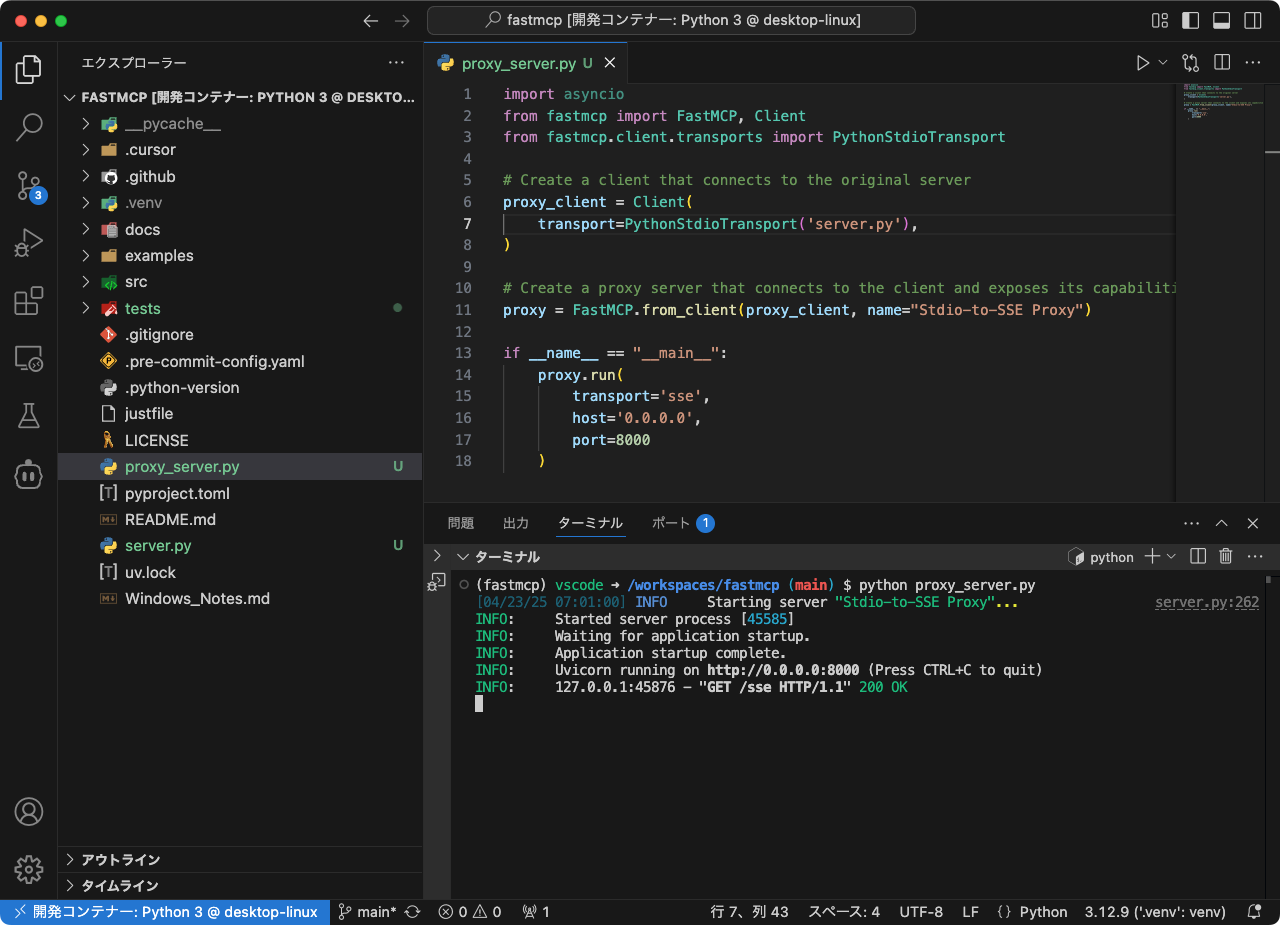Open the Manage settings gear

tap(29, 869)
